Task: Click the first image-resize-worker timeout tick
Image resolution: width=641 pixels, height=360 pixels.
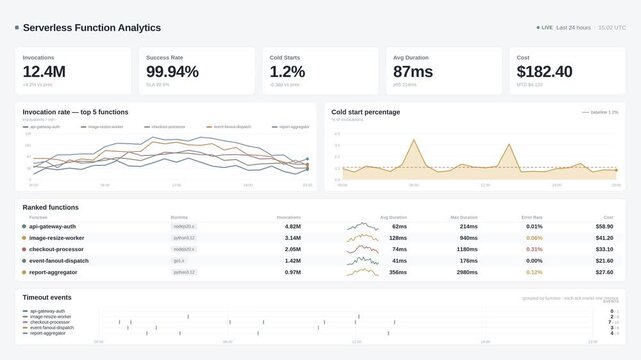Action: (x=188, y=317)
